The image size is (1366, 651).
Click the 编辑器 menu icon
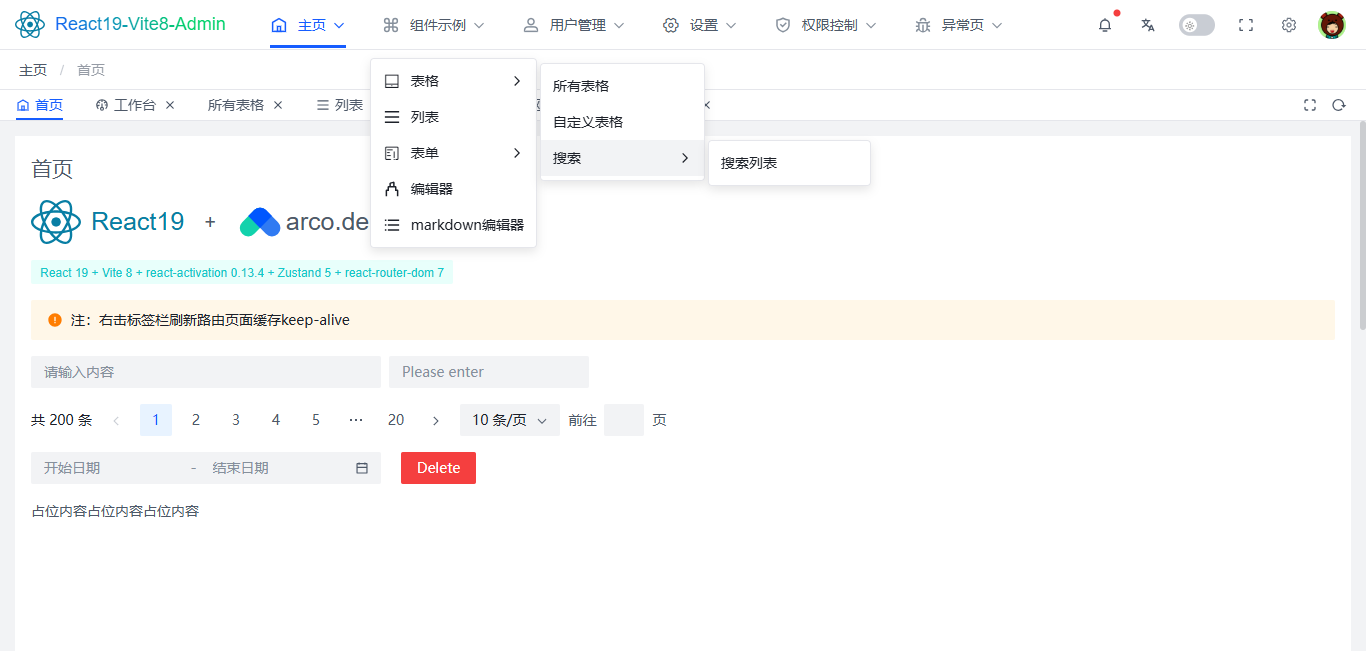pyautogui.click(x=392, y=189)
